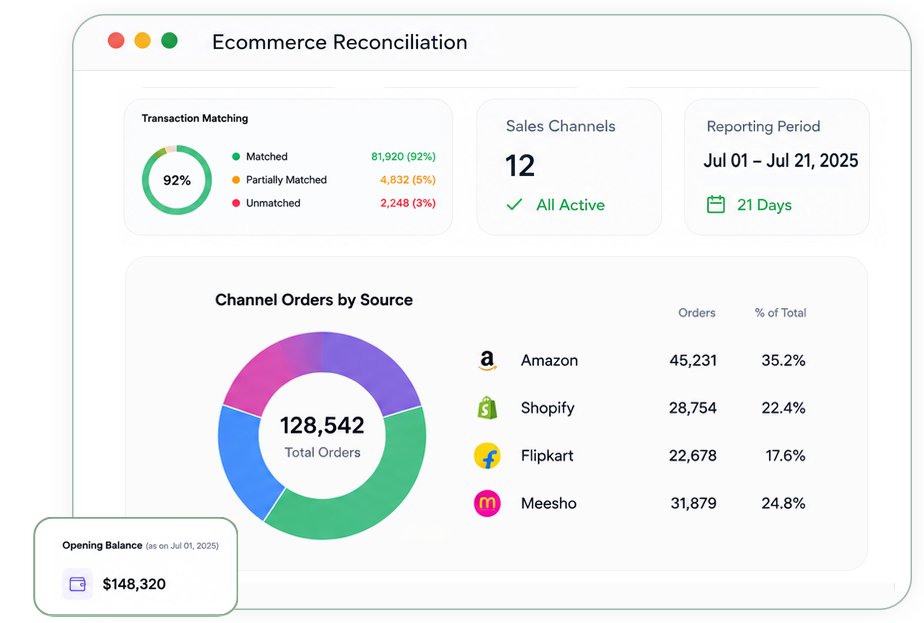924x623 pixels.
Task: Click Flipkart's 17.6% share value
Action: pos(785,456)
